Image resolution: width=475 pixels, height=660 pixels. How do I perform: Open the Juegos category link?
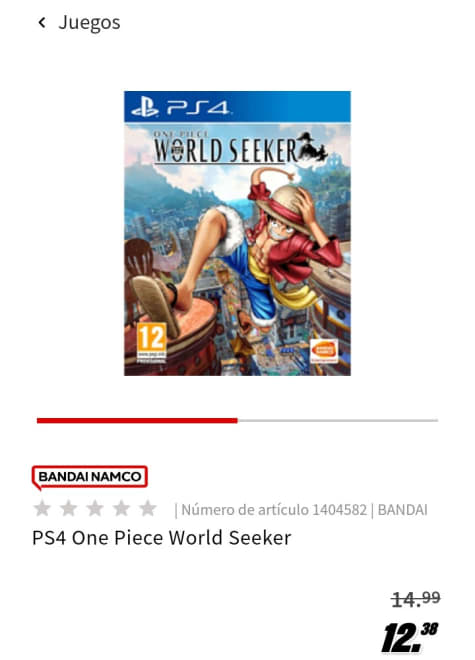[89, 23]
